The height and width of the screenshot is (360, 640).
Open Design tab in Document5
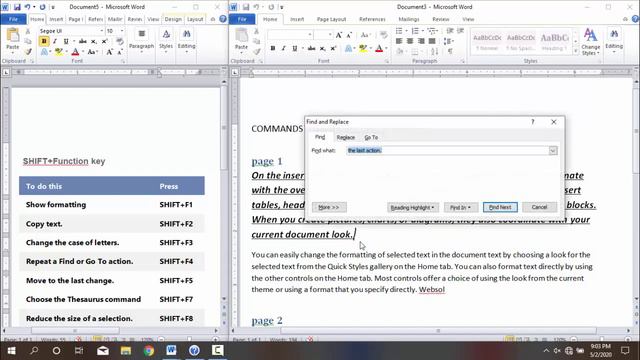pyautogui.click(x=173, y=19)
